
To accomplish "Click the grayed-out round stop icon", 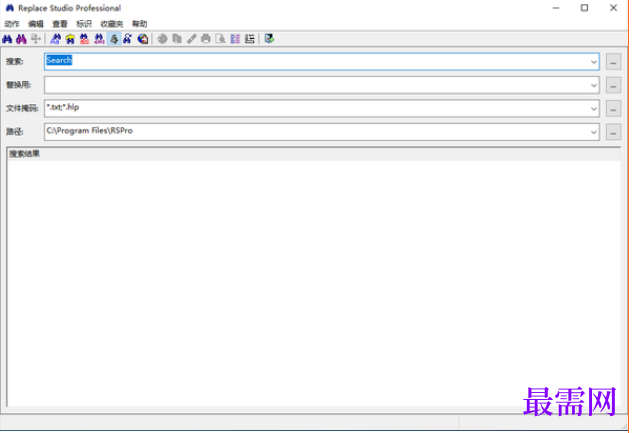I will coord(162,39).
